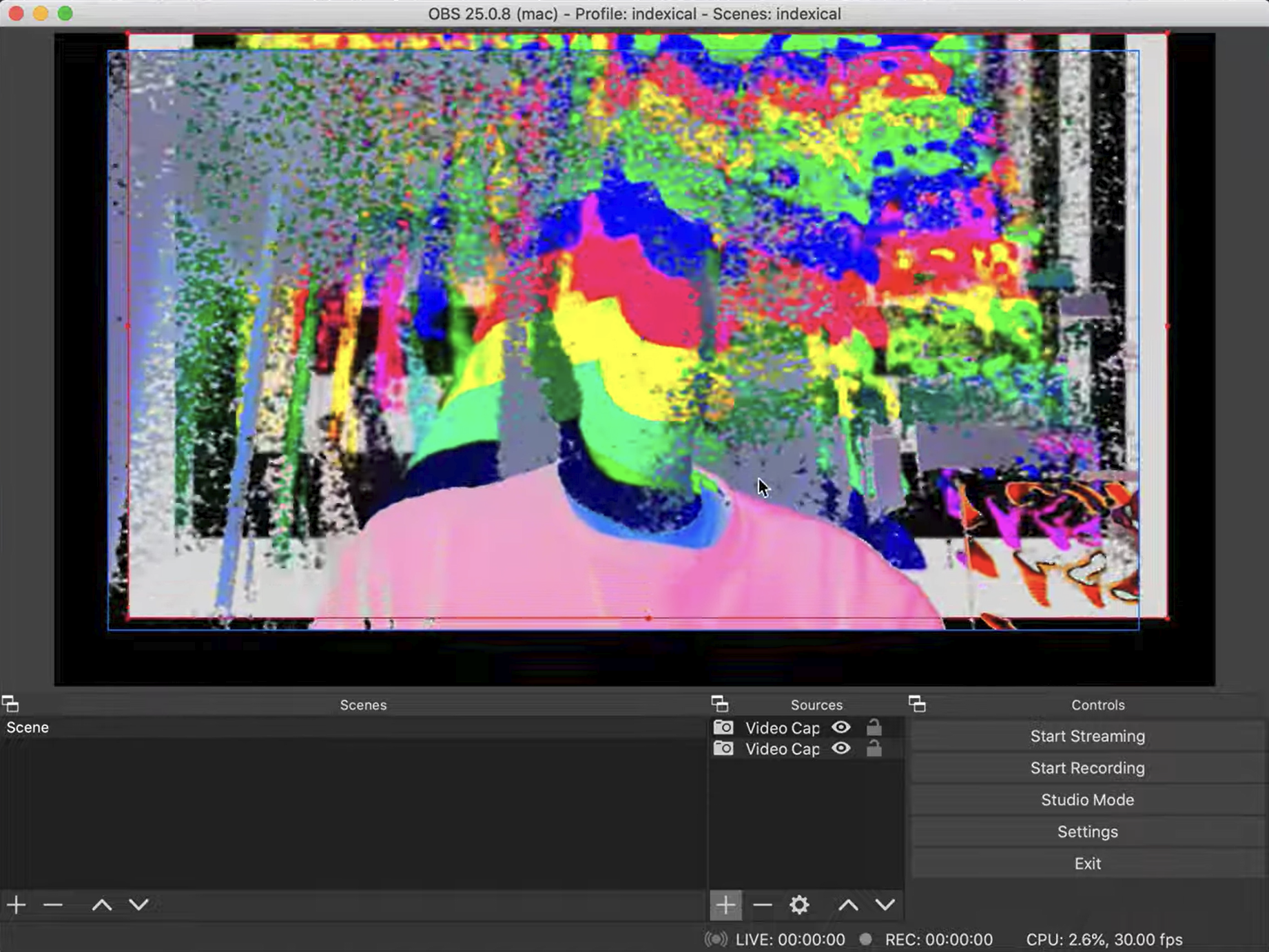Screen dimensions: 1269x952
Task: Remove the selected scene with minus icon
Action: click(53, 904)
